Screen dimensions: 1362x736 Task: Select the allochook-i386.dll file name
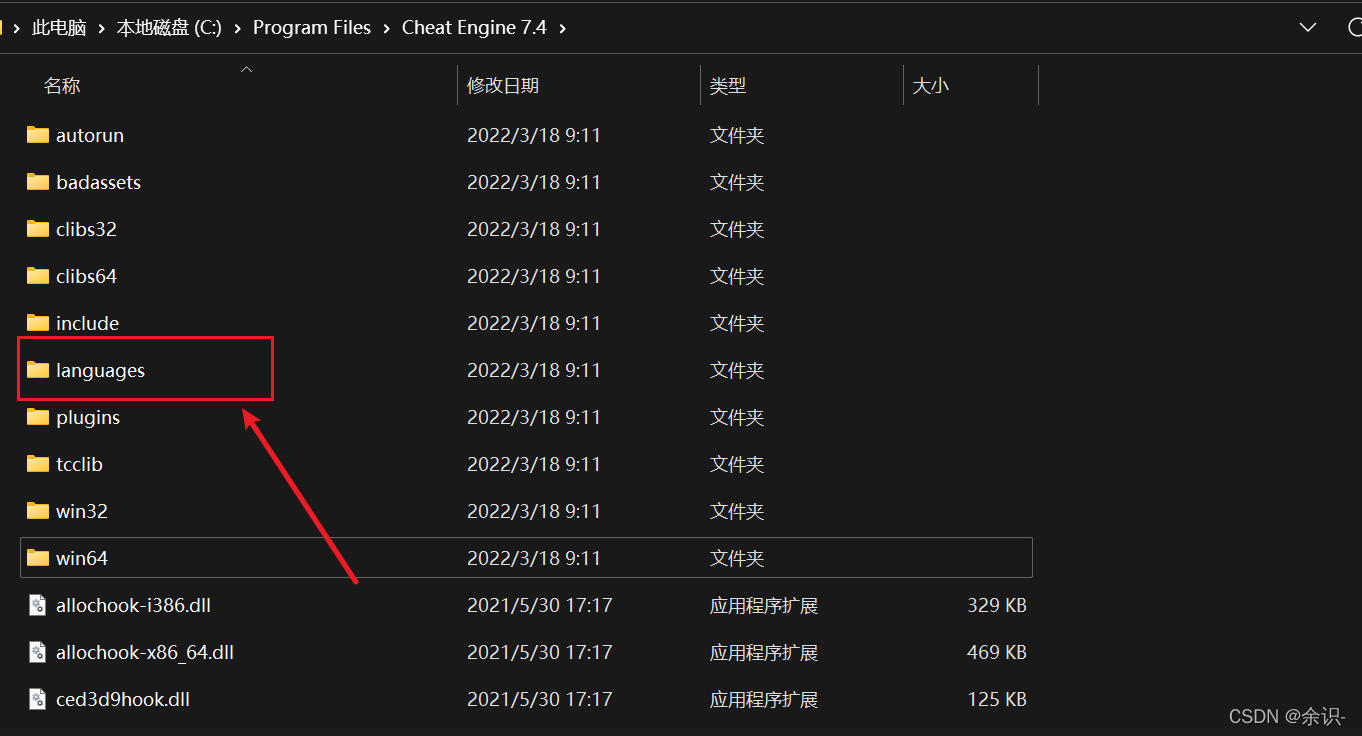133,605
